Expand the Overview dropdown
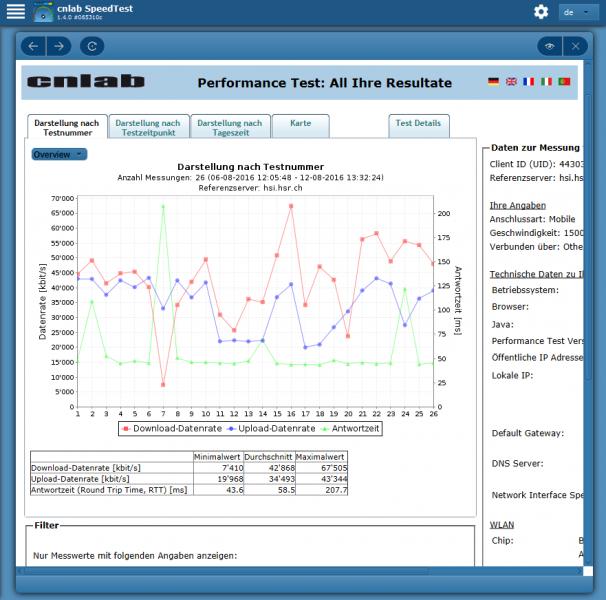 click(x=59, y=154)
